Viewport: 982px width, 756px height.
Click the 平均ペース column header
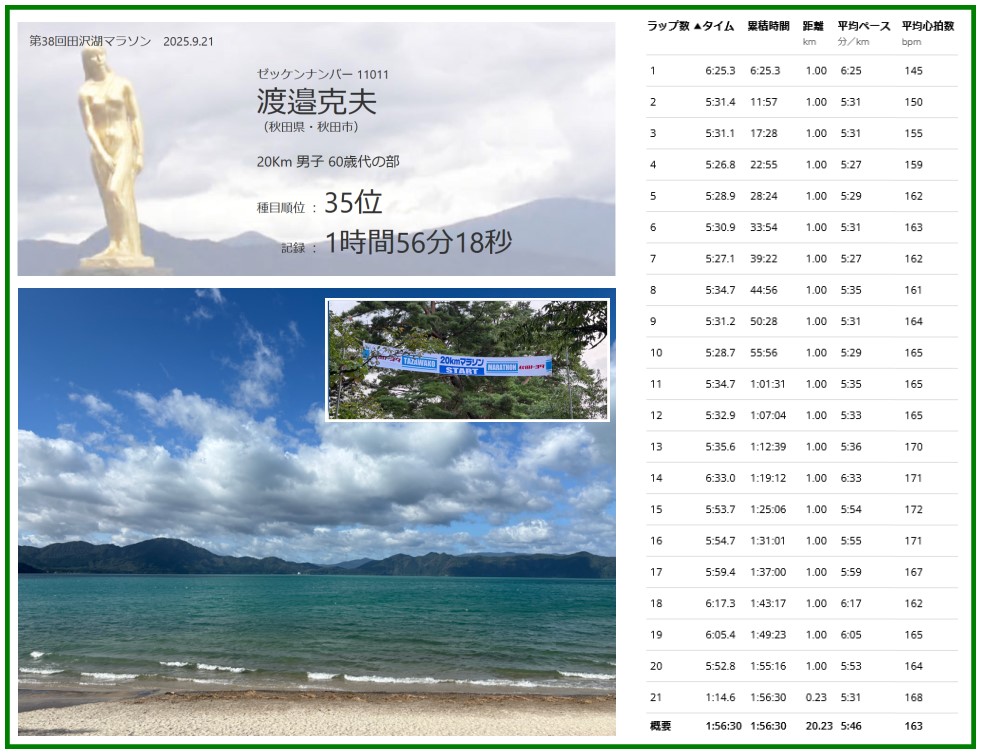(863, 27)
